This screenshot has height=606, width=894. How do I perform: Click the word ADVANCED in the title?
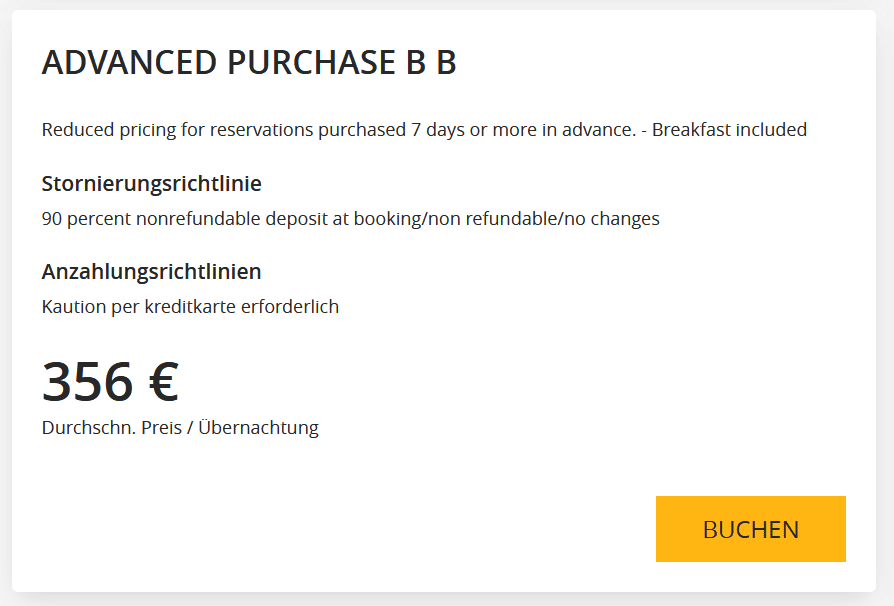click(x=129, y=62)
